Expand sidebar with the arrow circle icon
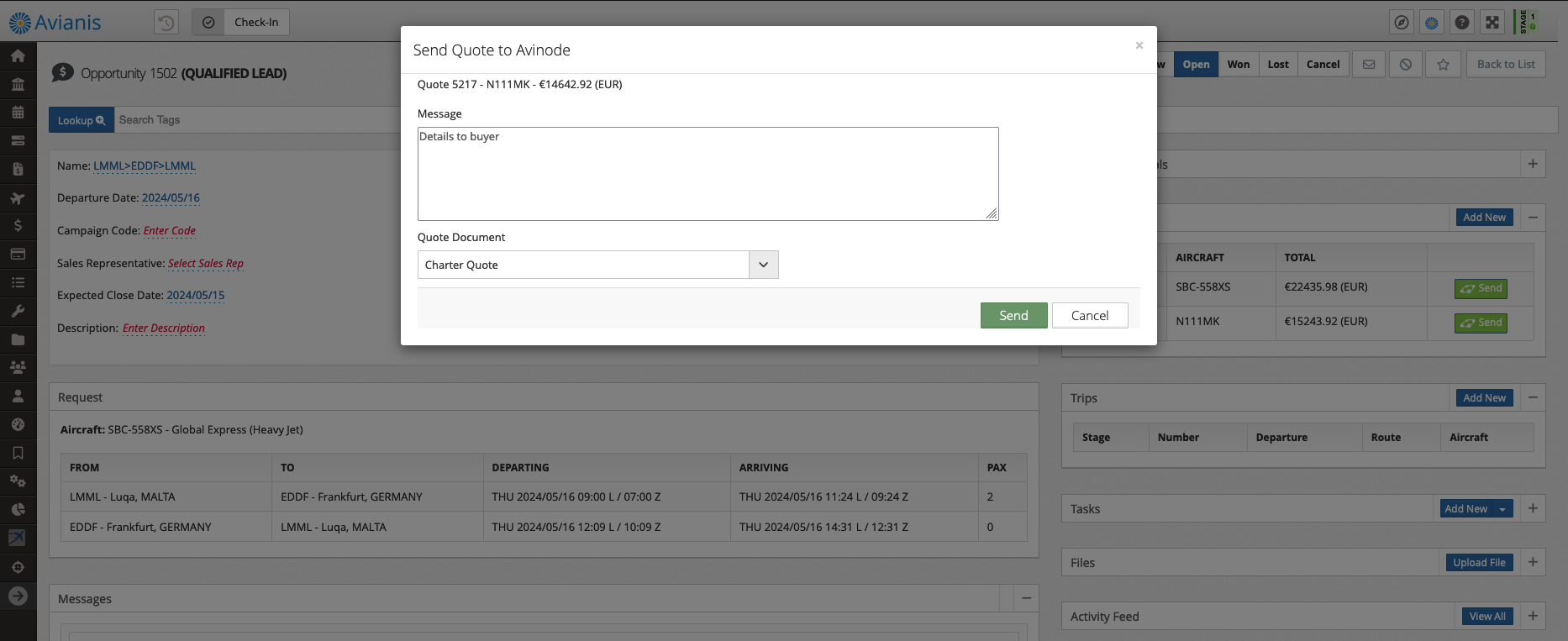The width and height of the screenshot is (1568, 641). (18, 596)
